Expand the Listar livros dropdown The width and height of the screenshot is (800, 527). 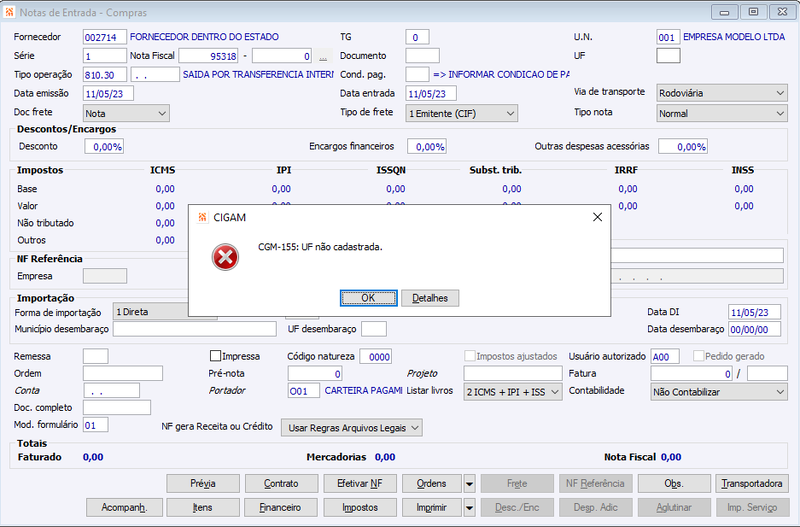pyautogui.click(x=513, y=392)
